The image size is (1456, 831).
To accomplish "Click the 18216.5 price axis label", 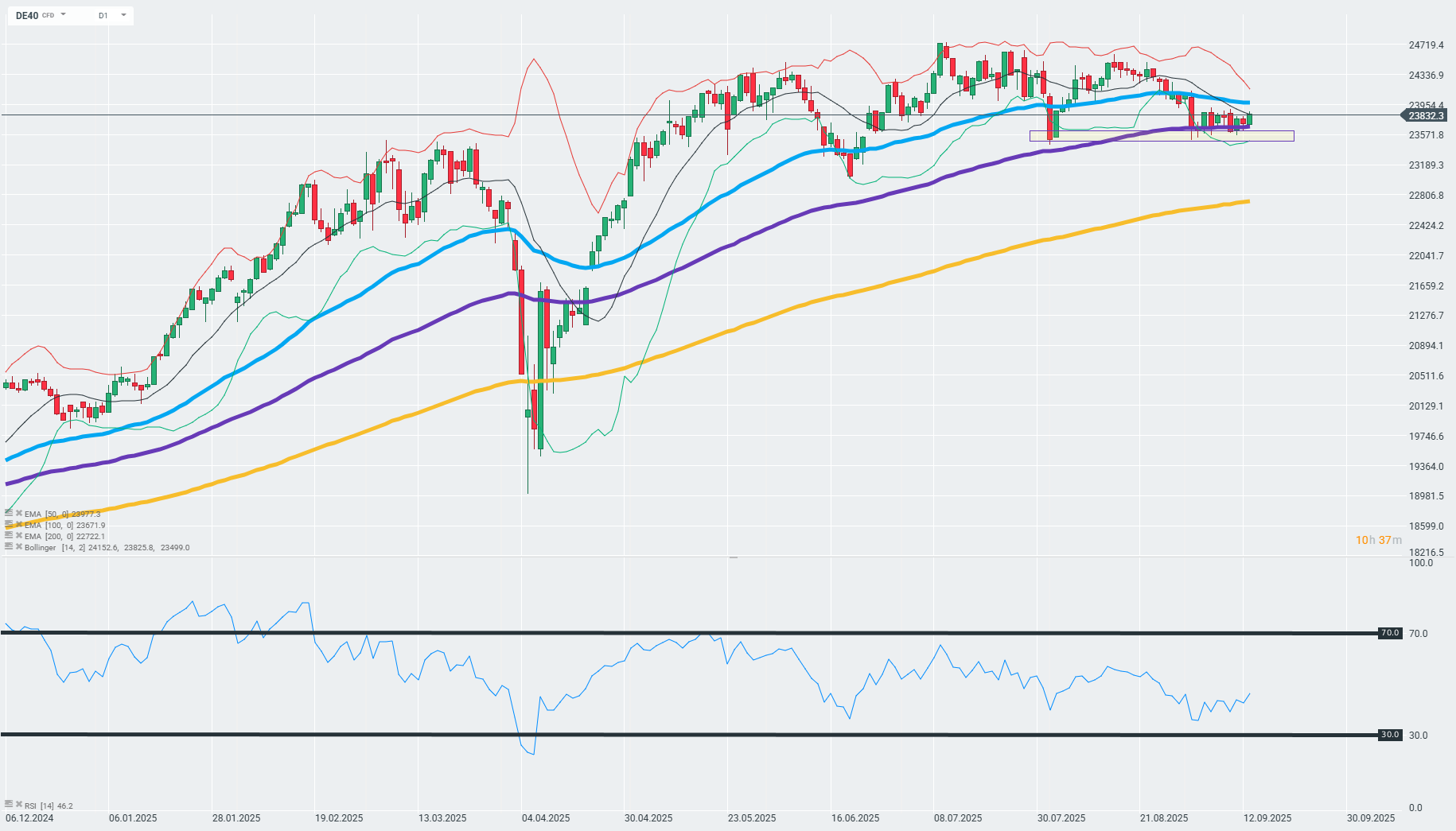I will pyautogui.click(x=1426, y=552).
